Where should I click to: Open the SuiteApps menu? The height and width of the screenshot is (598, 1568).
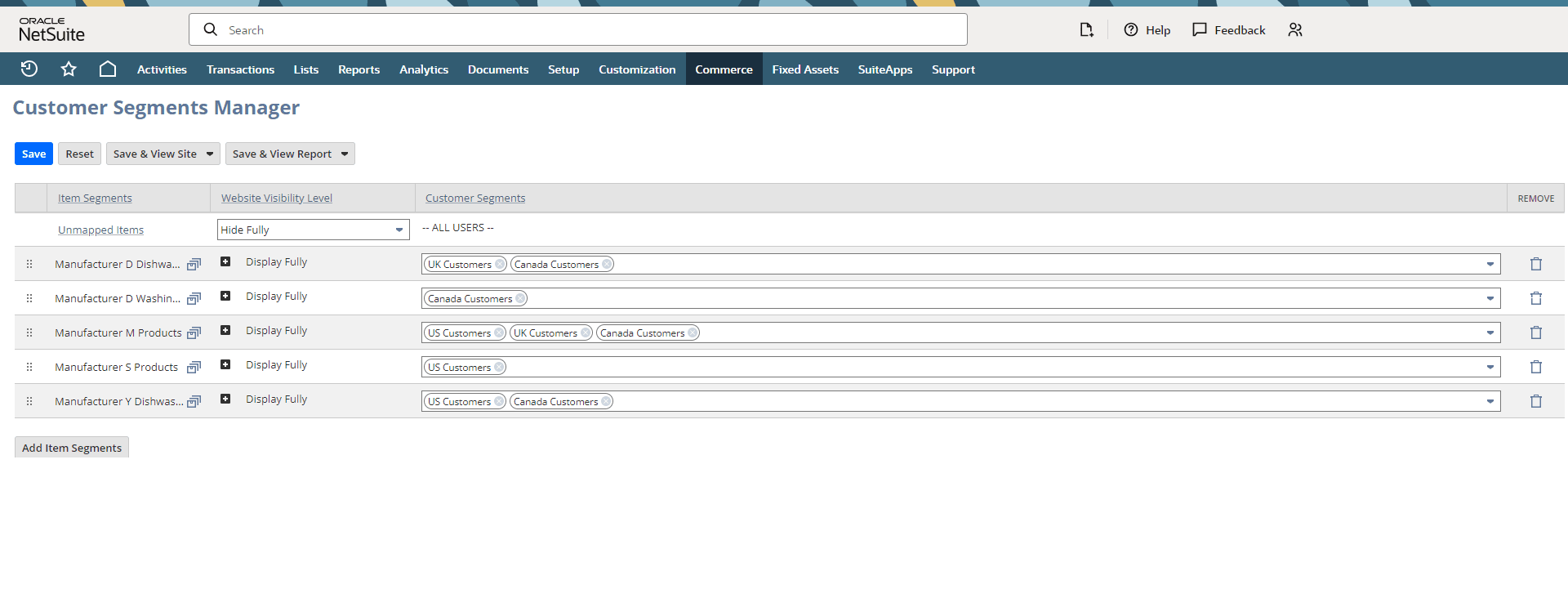click(x=885, y=69)
